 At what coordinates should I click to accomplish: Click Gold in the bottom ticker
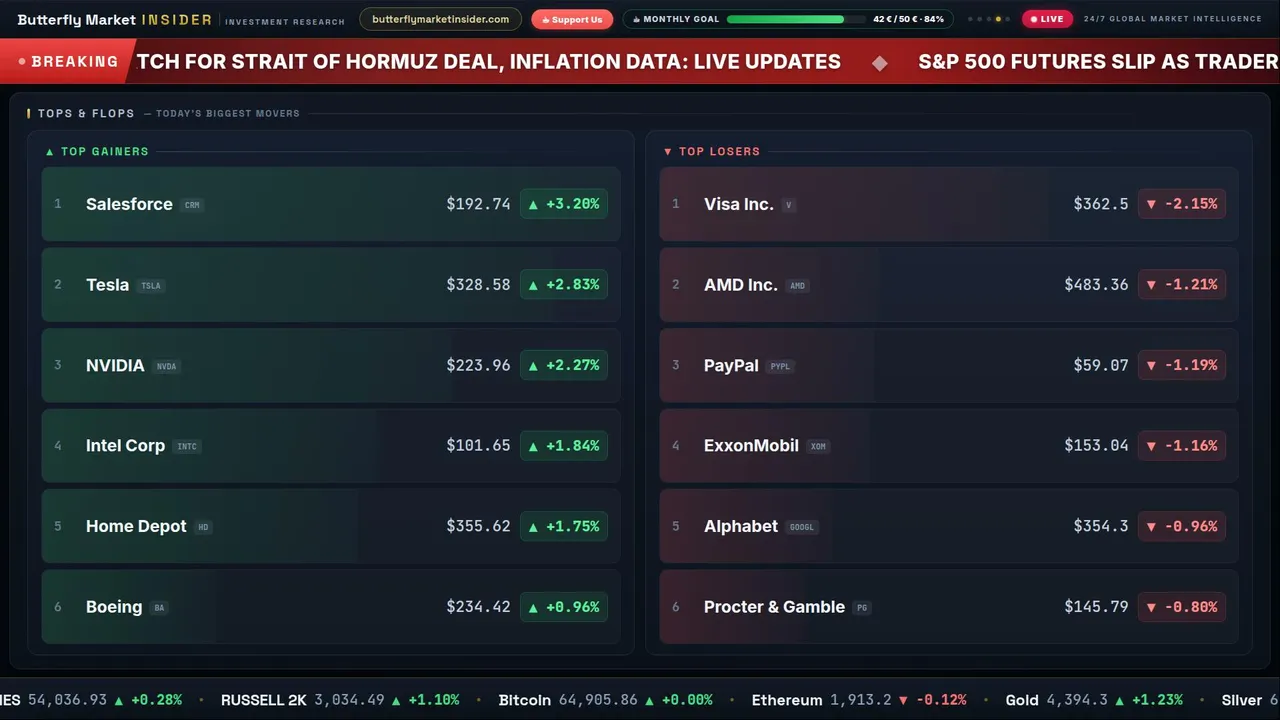(1022, 700)
